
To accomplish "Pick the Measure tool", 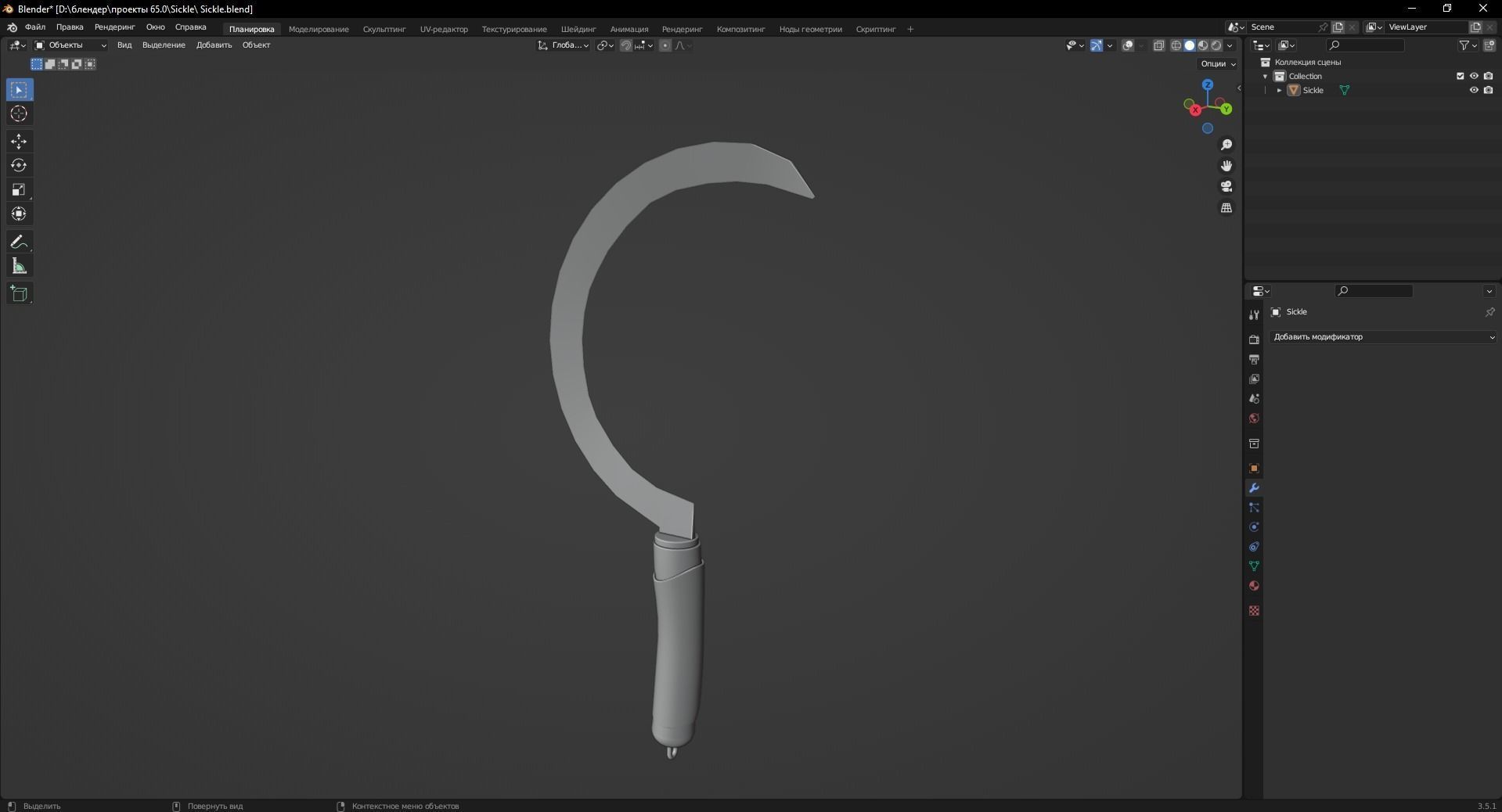I will pyautogui.click(x=18, y=266).
